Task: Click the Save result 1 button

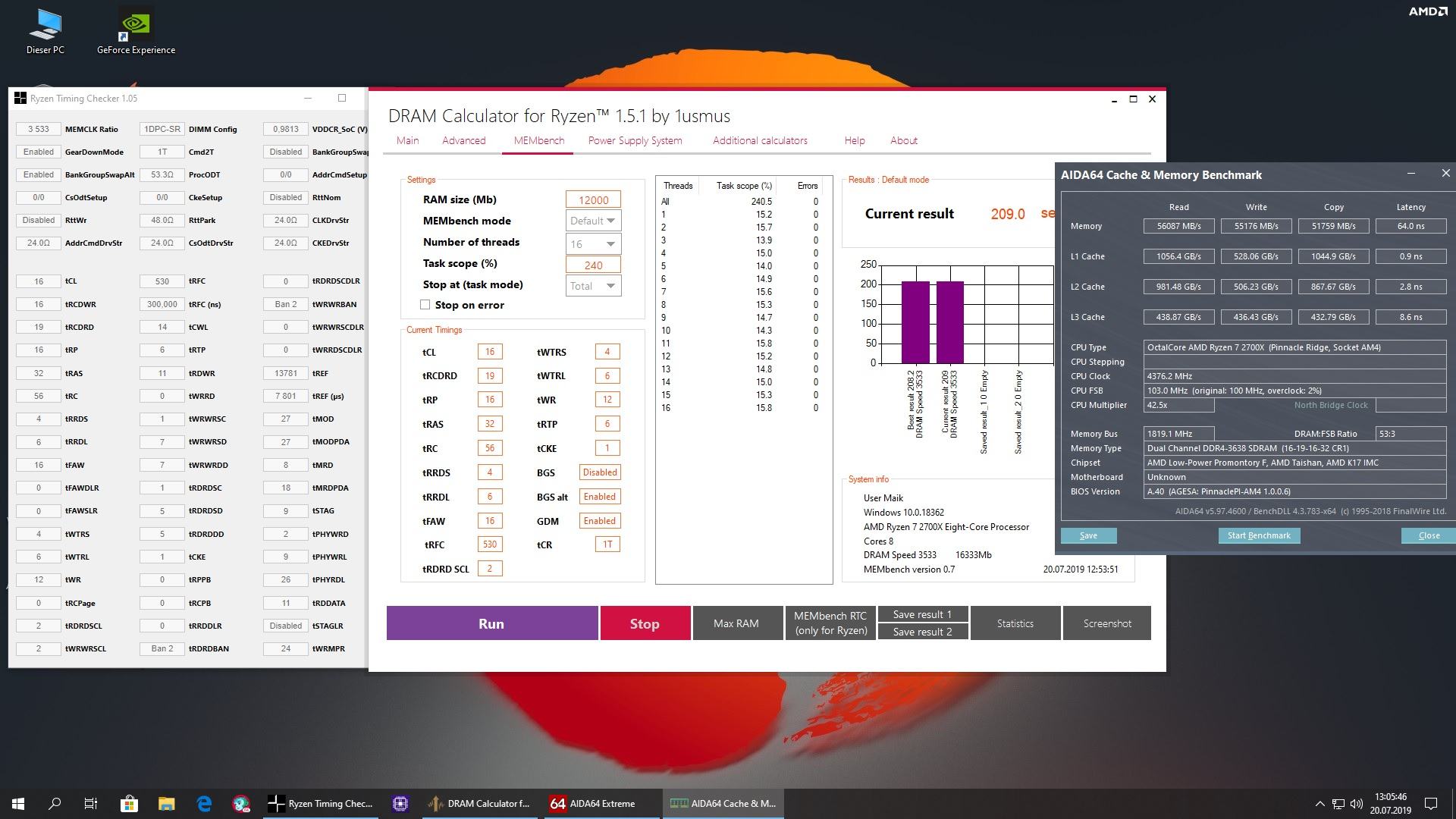Action: tap(922, 614)
